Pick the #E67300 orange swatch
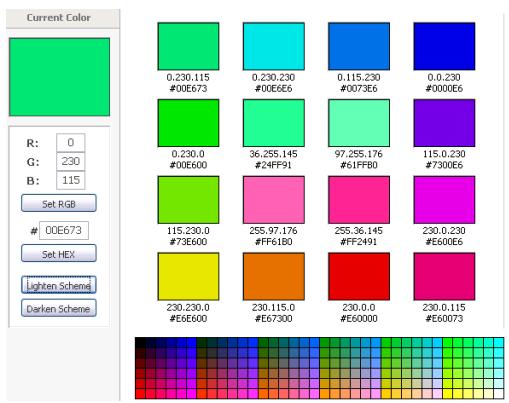The width and height of the screenshot is (509, 403). 274,277
